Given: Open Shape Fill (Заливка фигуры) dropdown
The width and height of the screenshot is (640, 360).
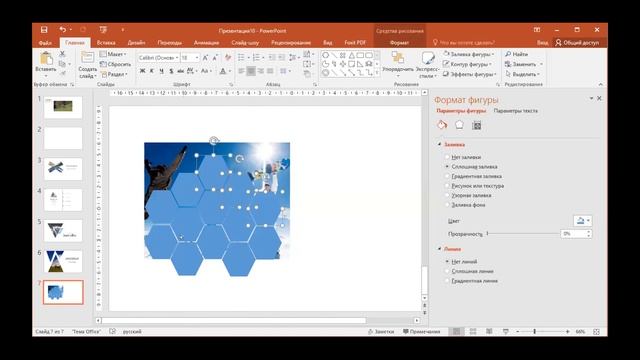Looking at the screenshot, I should point(469,54).
